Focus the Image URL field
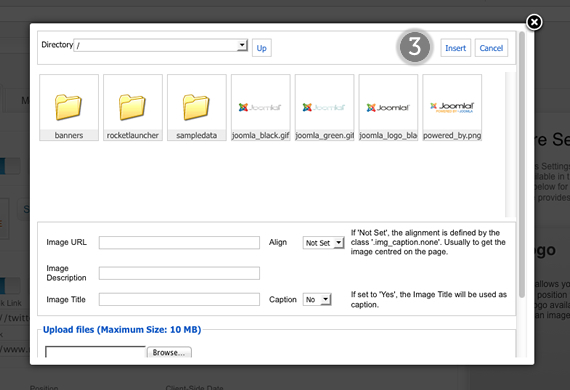570x390 pixels. [179, 243]
